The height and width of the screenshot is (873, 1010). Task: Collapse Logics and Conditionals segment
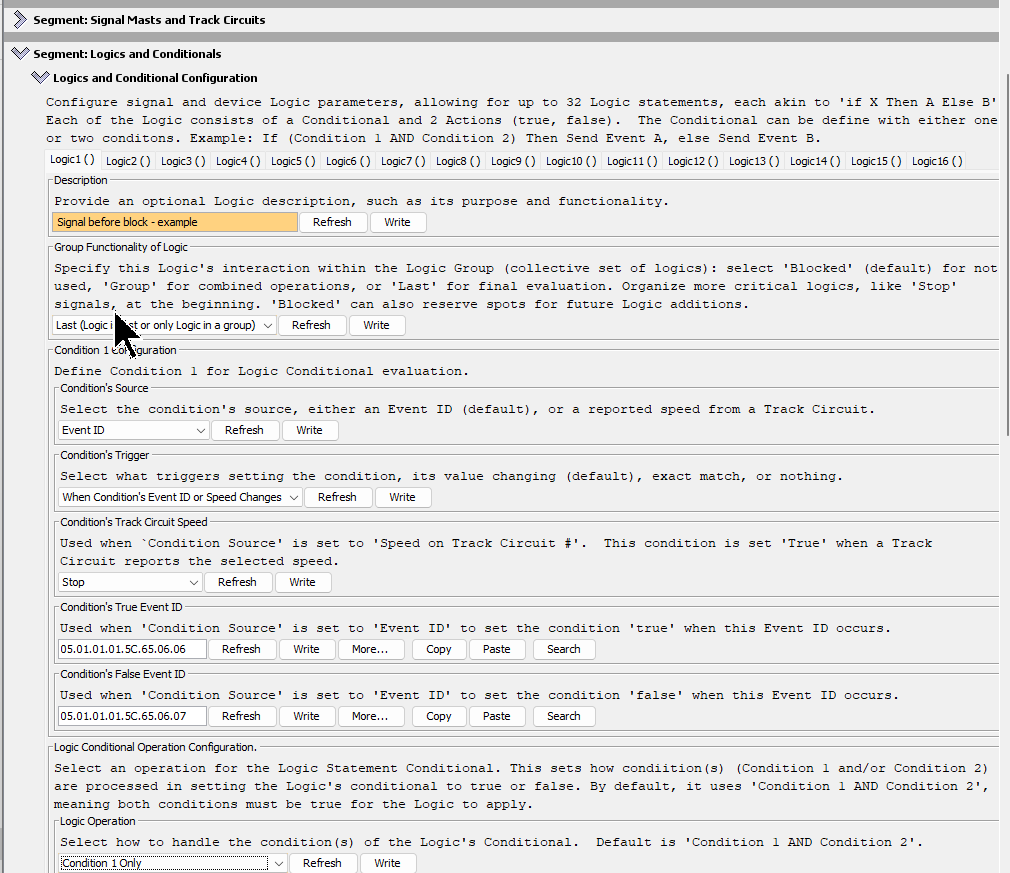tap(21, 53)
